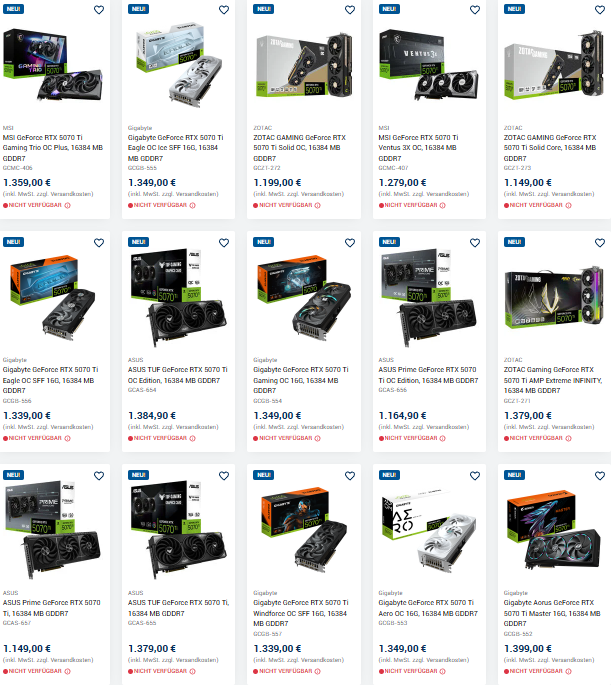Viewport: 611px width, 685px height.
Task: Click Gigabyte Aero OC white card image
Action: (429, 529)
